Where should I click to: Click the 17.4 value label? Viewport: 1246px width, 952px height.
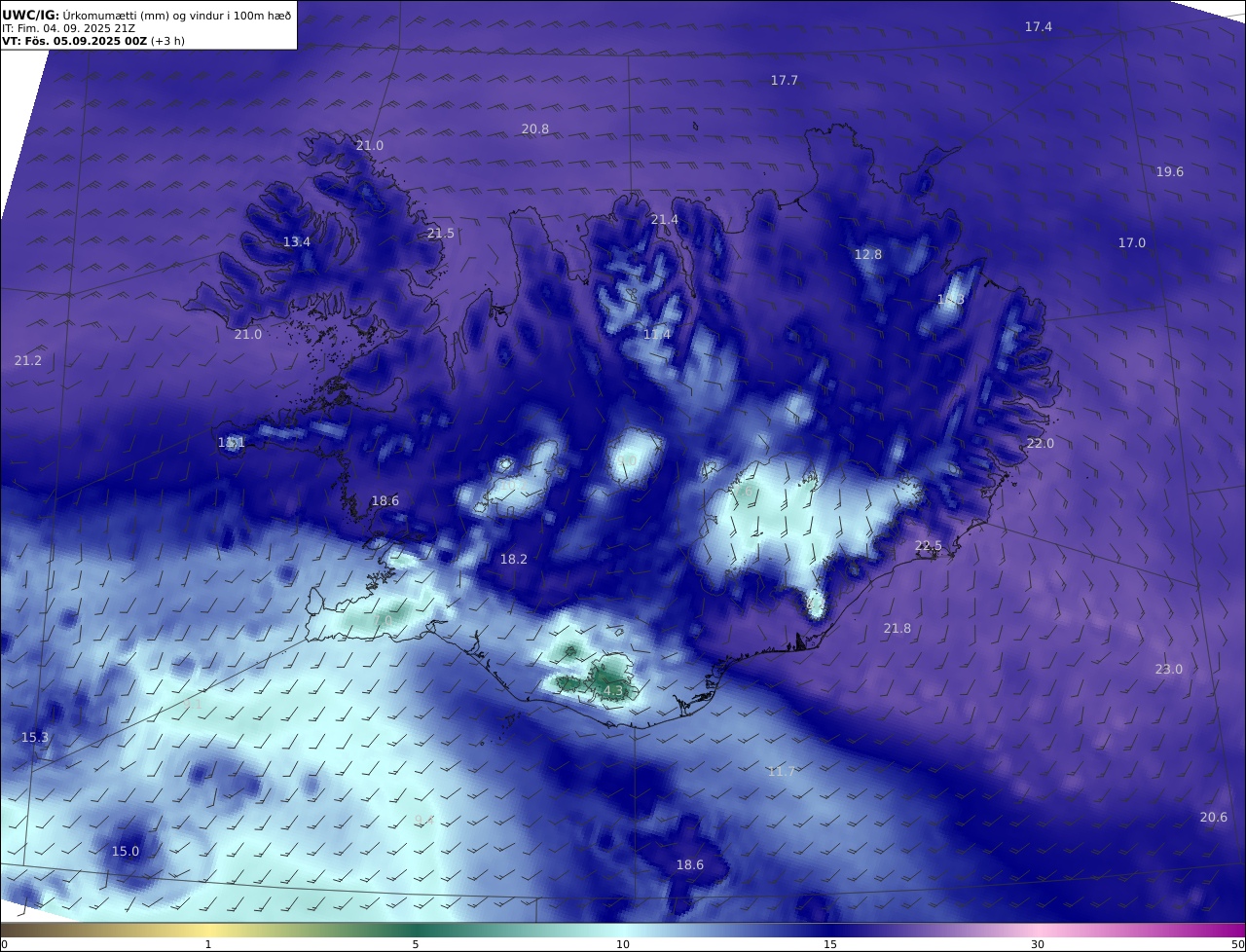[1039, 27]
